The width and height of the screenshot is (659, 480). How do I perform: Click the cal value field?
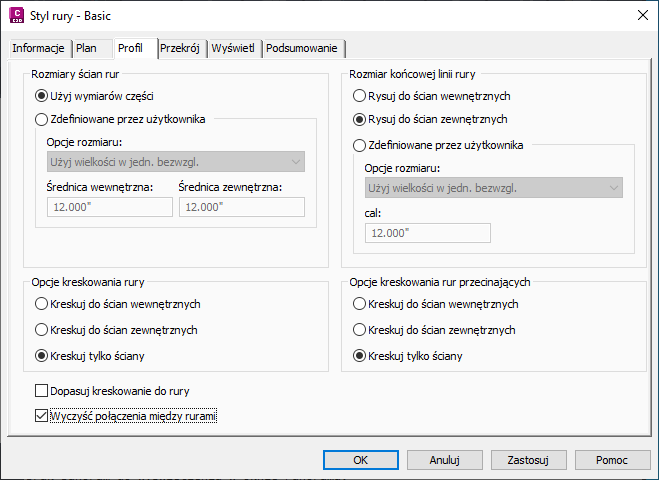tap(427, 232)
